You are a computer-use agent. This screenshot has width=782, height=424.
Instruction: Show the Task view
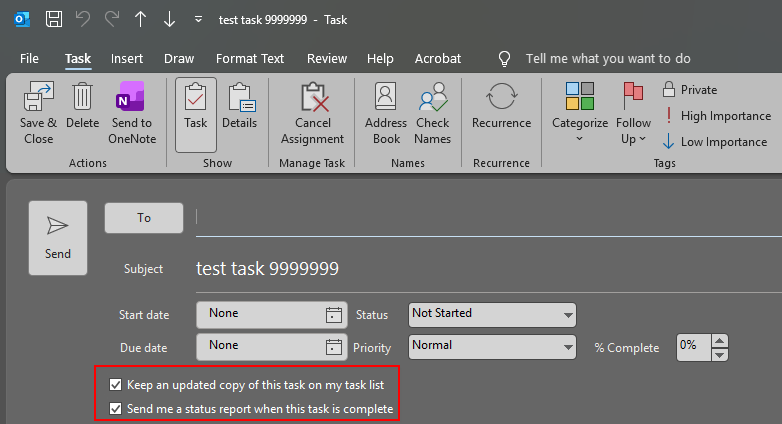[x=196, y=114]
